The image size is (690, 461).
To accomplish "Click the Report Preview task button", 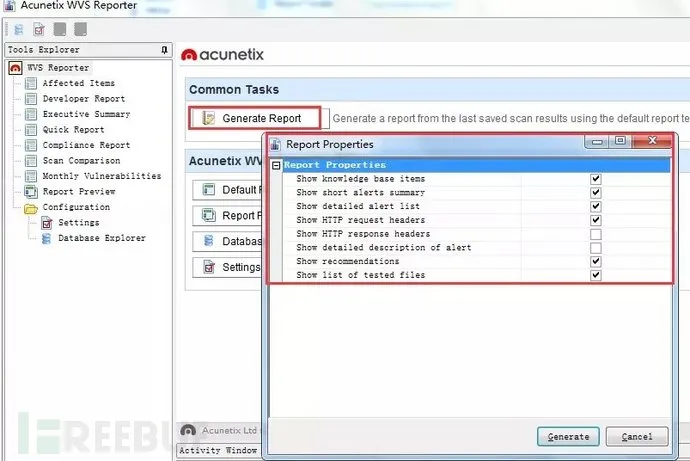I will click(228, 216).
